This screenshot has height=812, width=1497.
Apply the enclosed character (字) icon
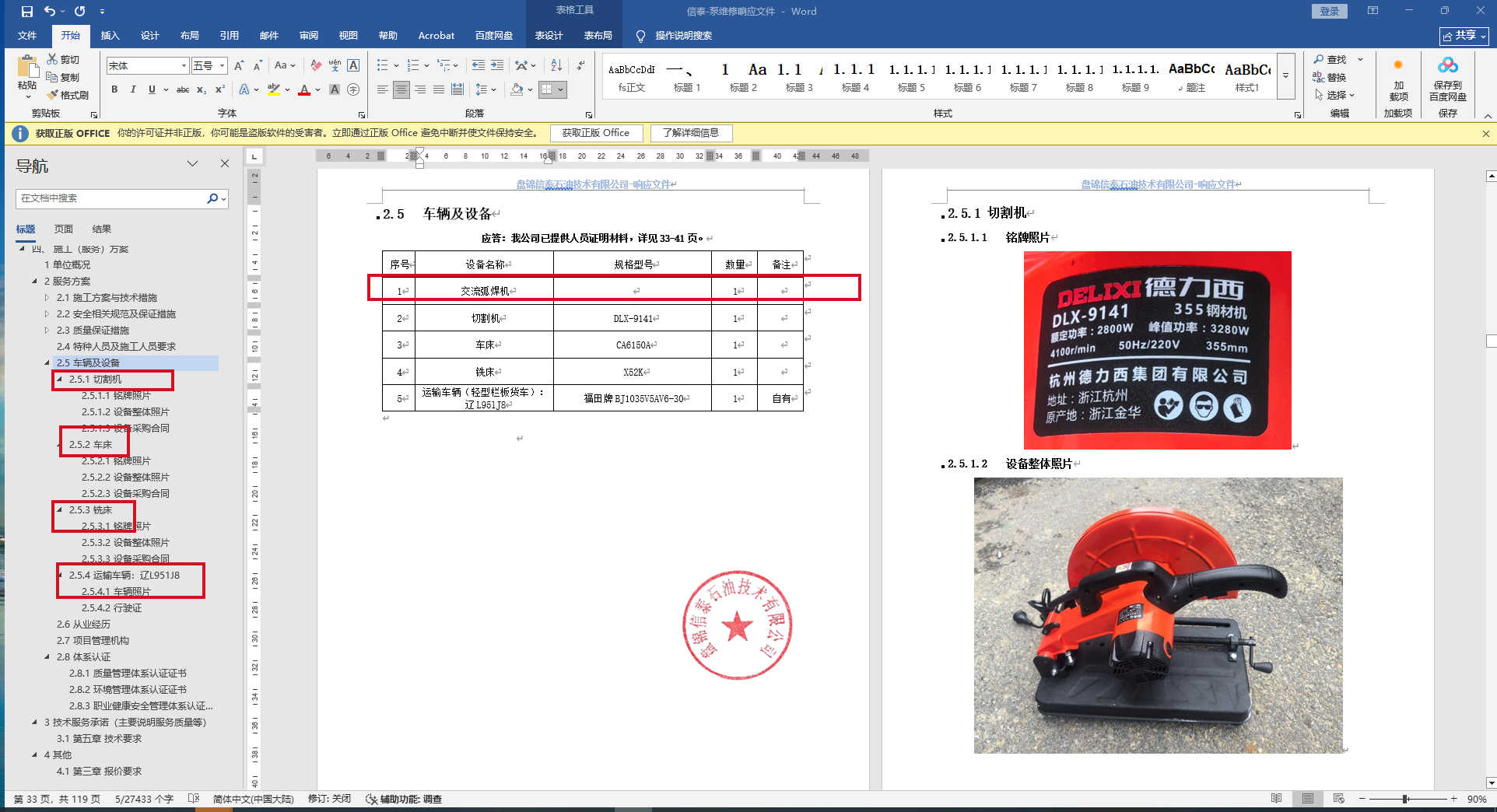[x=353, y=90]
